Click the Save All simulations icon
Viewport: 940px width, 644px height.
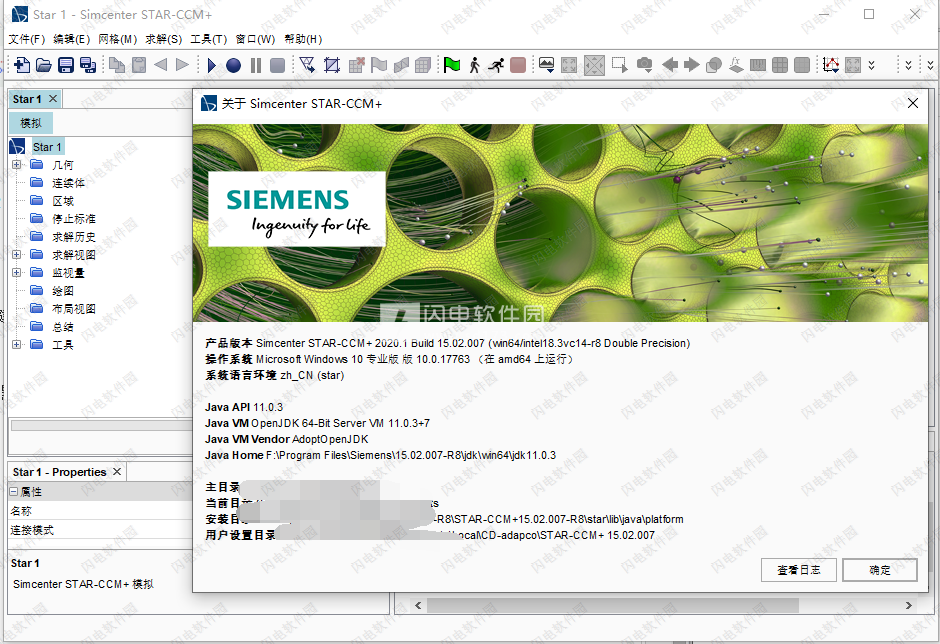tap(88, 65)
